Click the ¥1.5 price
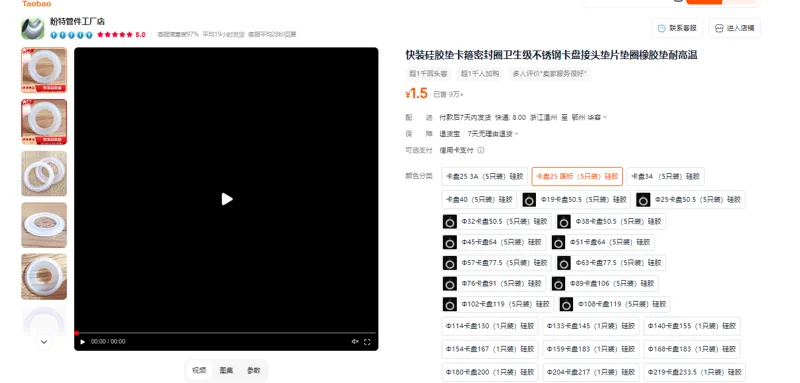 (x=416, y=93)
